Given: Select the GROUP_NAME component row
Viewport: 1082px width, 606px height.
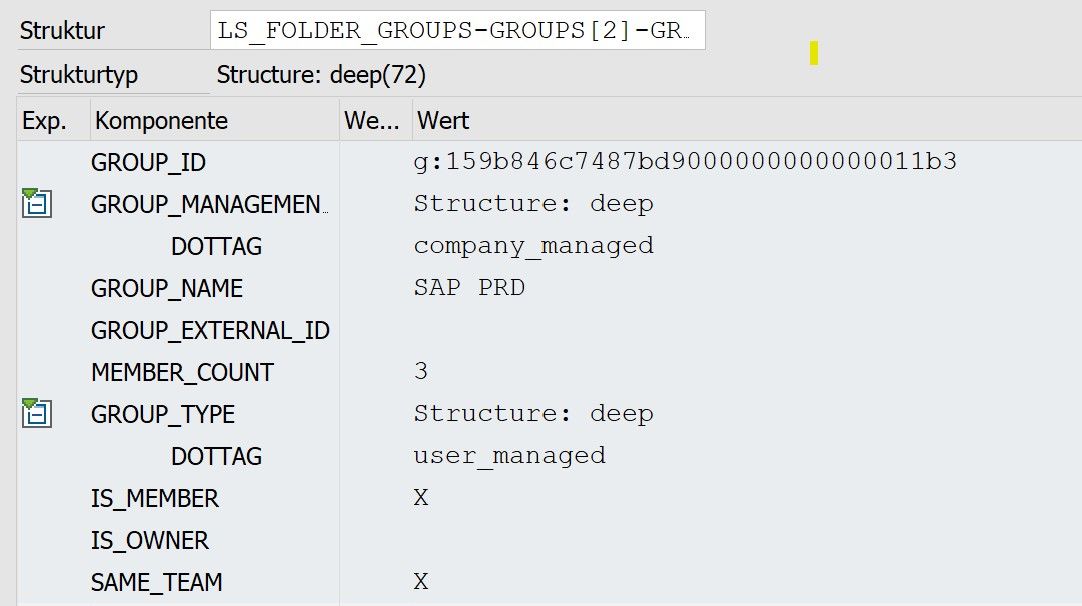Looking at the screenshot, I should point(166,288).
